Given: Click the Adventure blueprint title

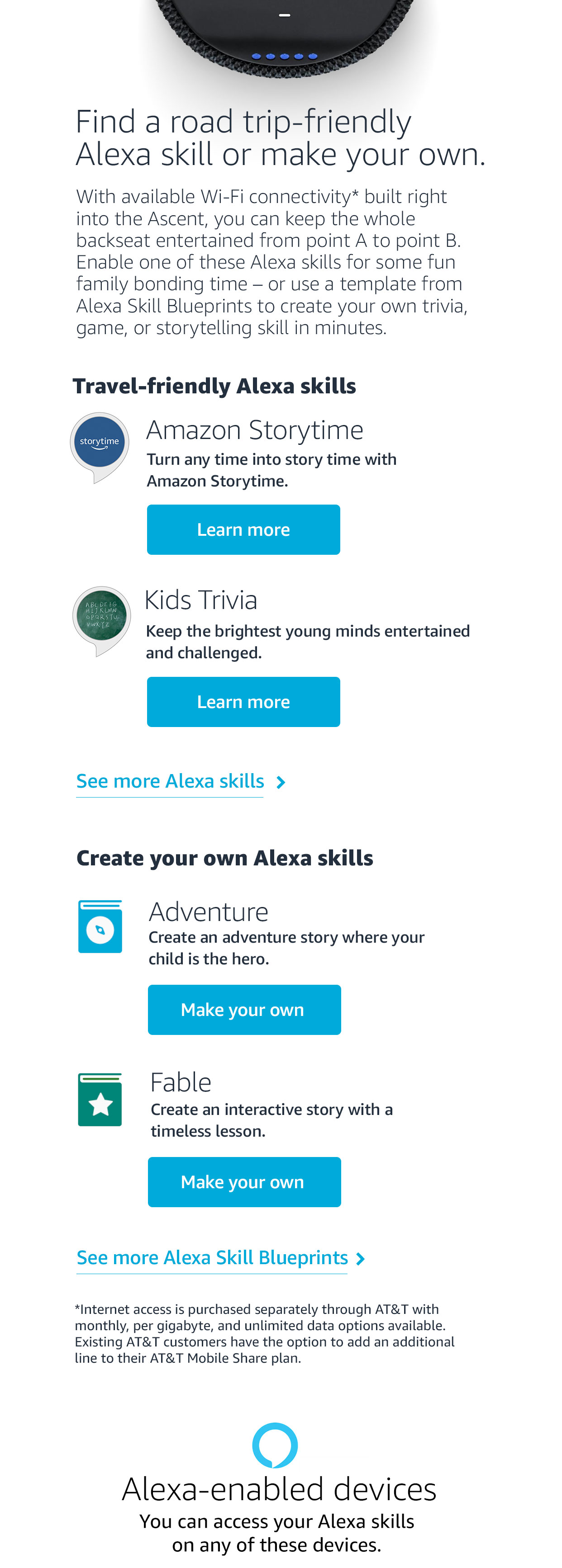Looking at the screenshot, I should pyautogui.click(x=208, y=912).
